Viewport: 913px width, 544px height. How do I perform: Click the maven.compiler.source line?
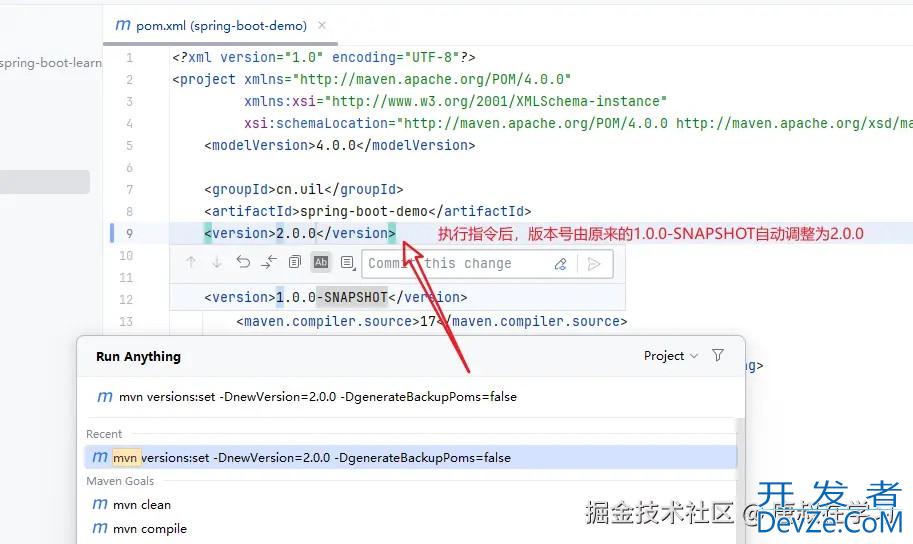point(431,322)
